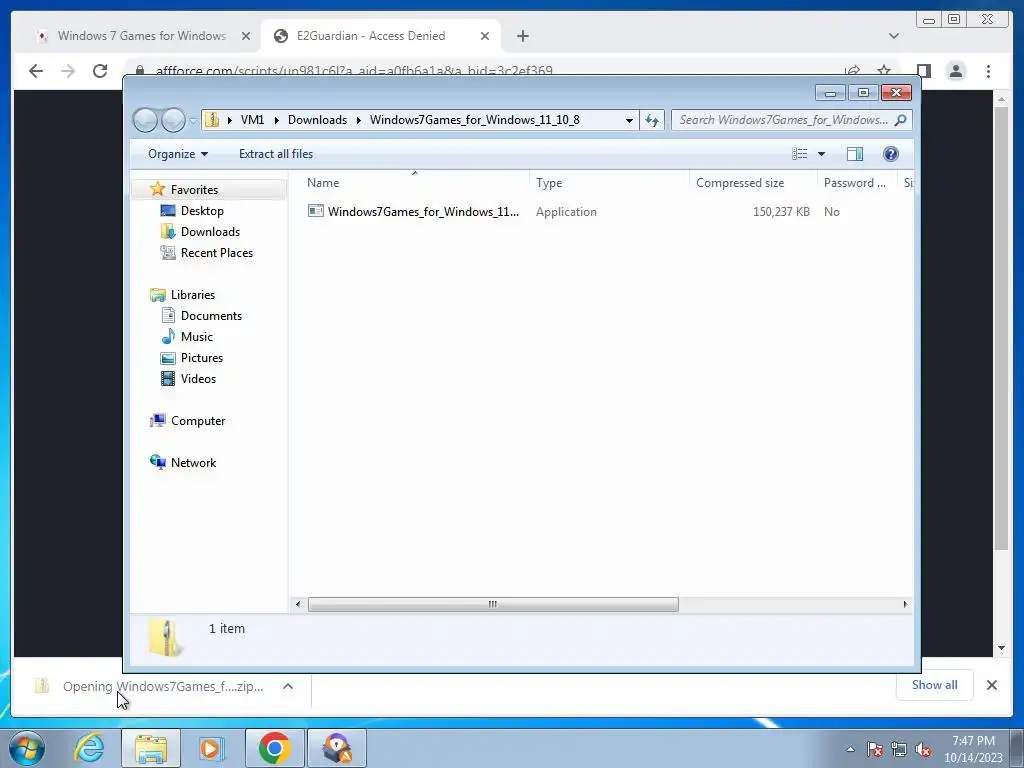Sort by Password column header

pyautogui.click(x=856, y=183)
